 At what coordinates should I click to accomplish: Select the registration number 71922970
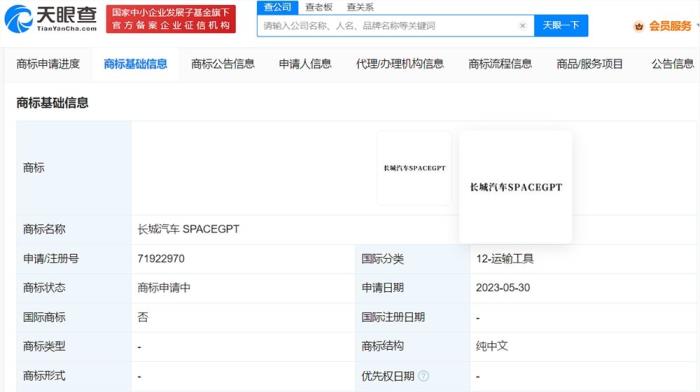161,259
